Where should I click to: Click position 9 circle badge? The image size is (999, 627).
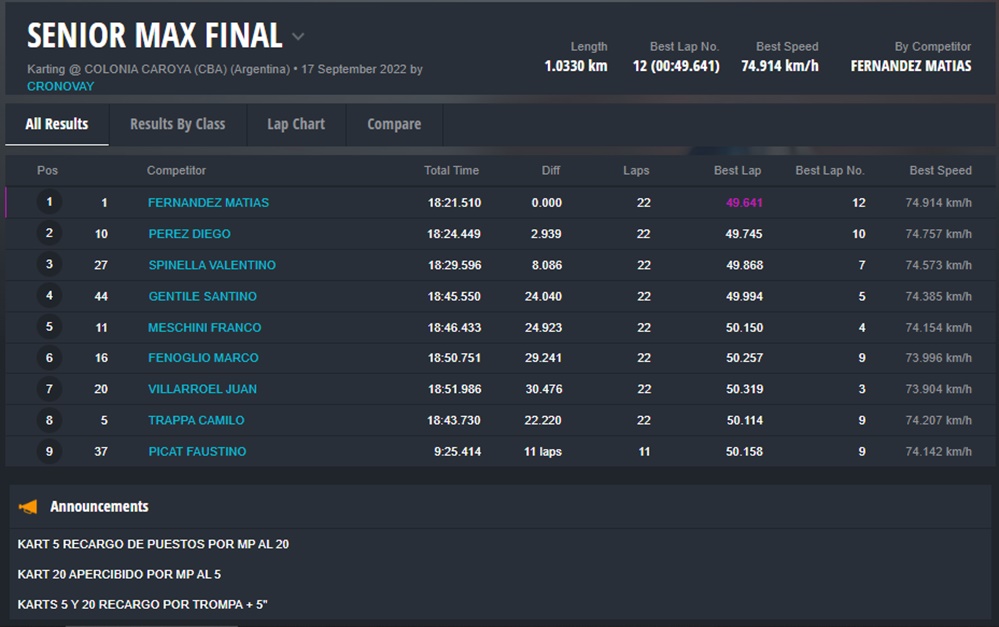click(x=48, y=451)
